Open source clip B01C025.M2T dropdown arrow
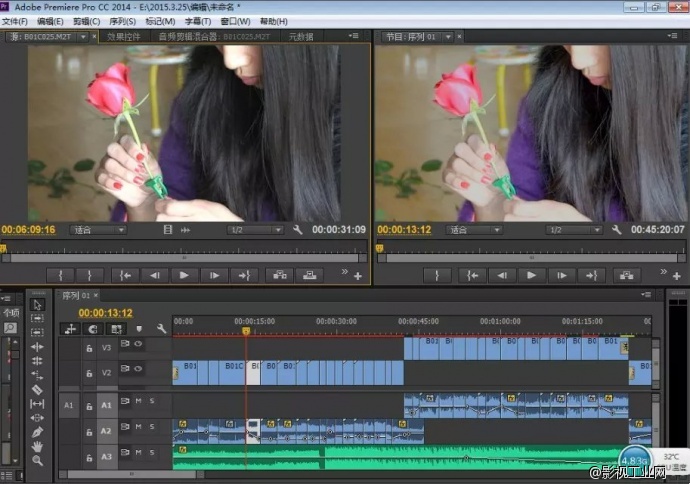 pyautogui.click(x=83, y=37)
